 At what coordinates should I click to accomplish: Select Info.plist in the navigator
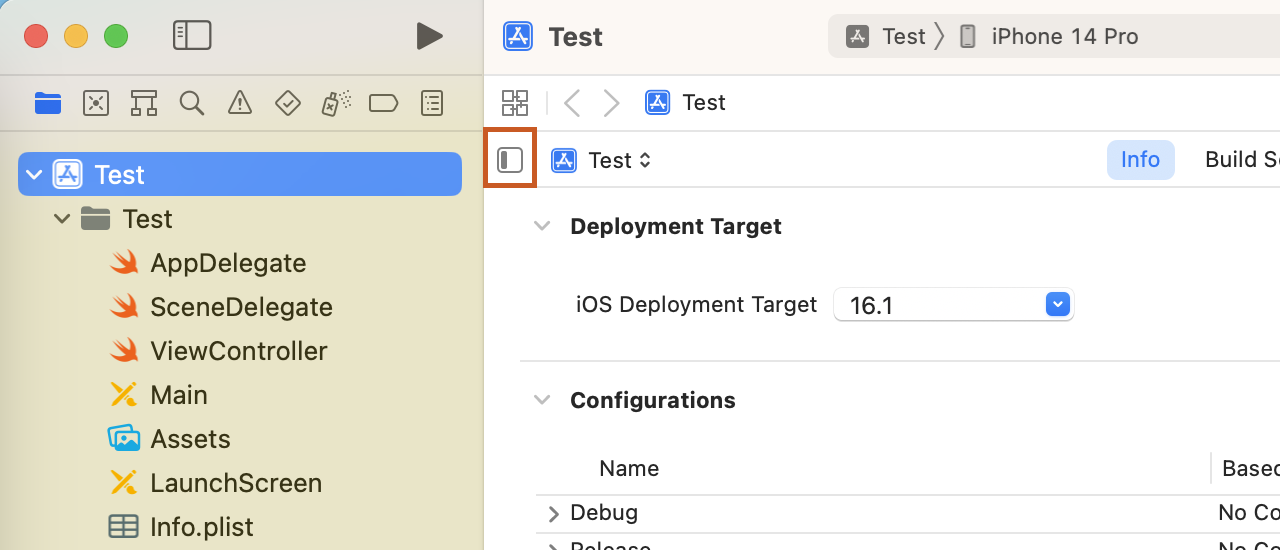coord(201,527)
